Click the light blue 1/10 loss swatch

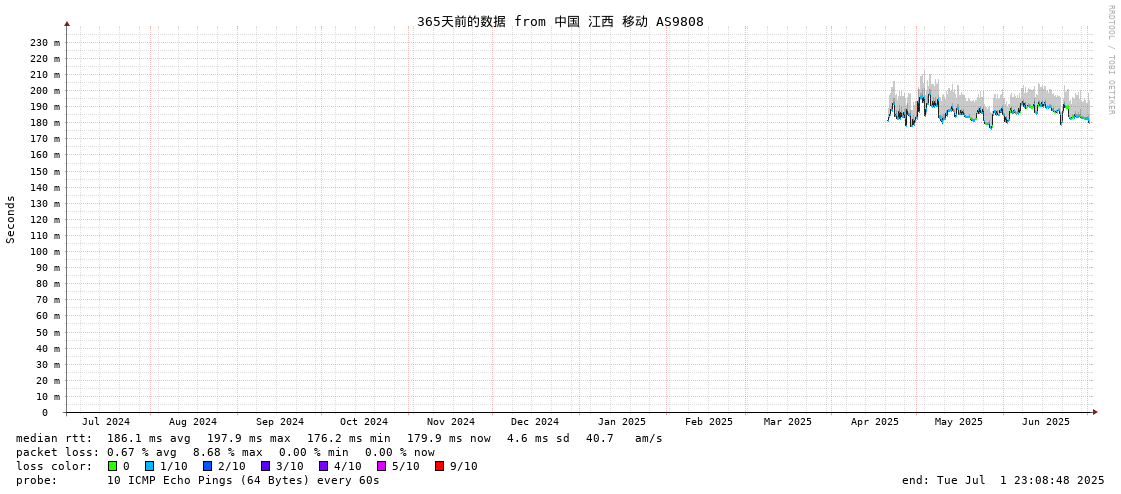click(149, 466)
